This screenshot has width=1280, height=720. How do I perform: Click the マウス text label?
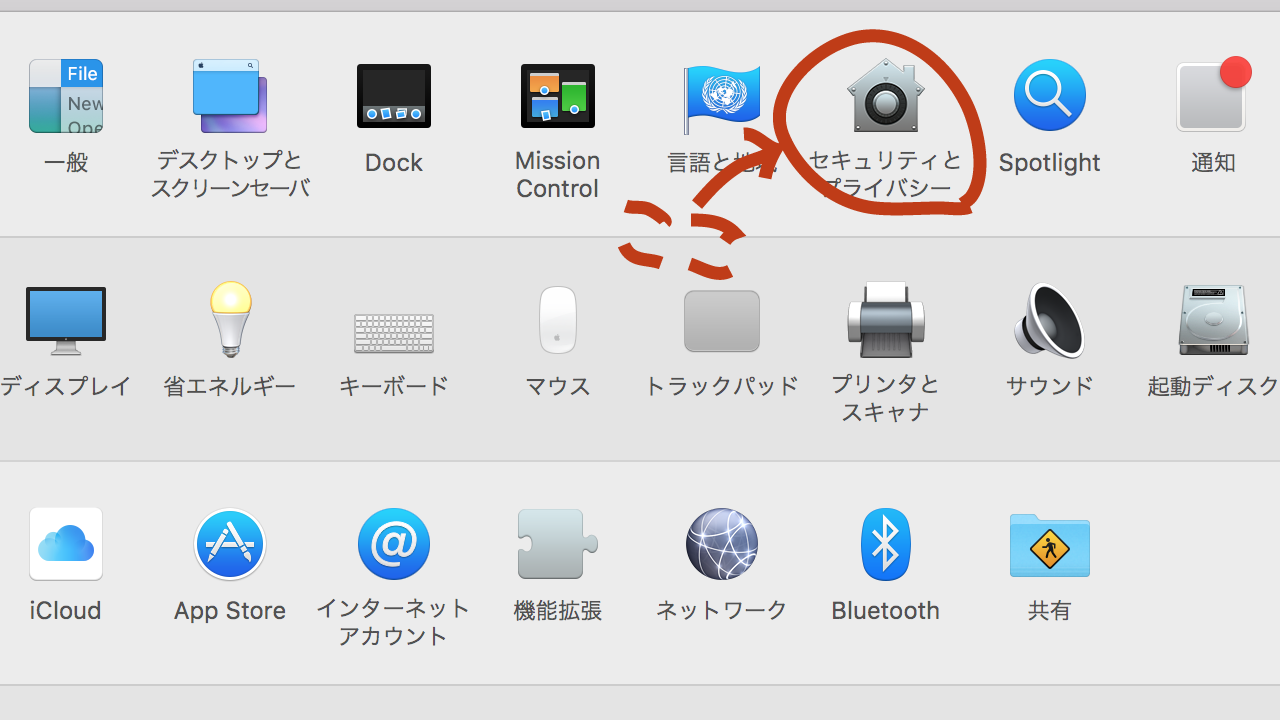click(558, 386)
